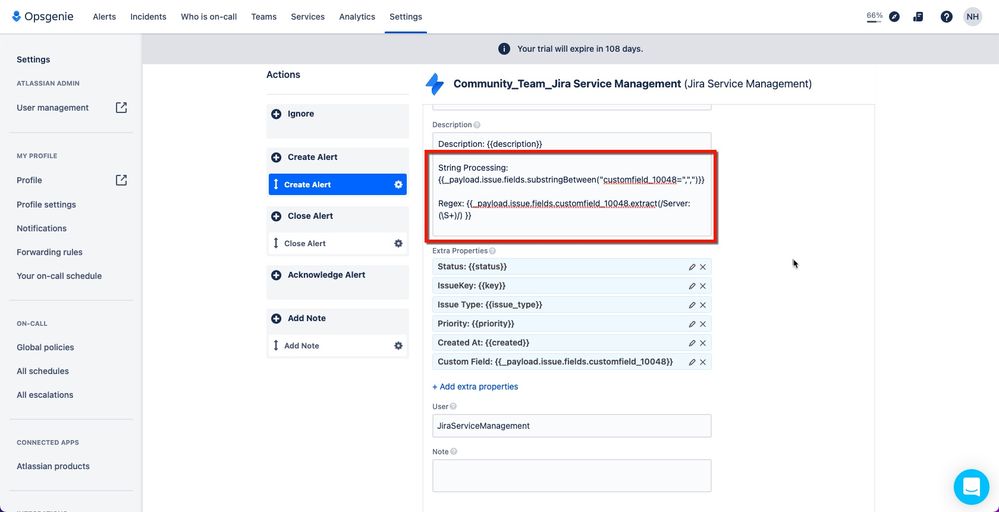The image size is (999, 512).
Task: Open the help question mark icon
Action: click(946, 17)
